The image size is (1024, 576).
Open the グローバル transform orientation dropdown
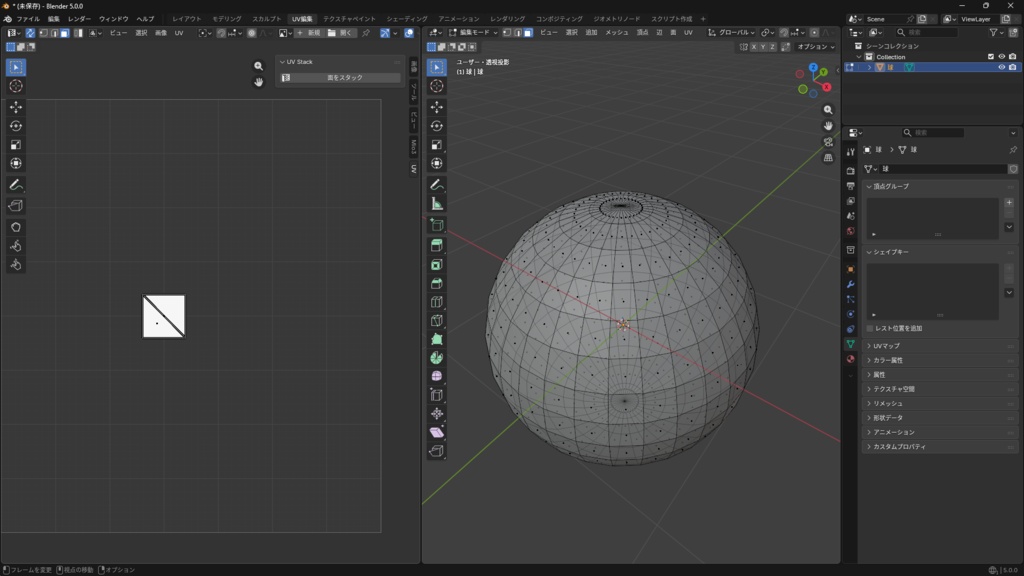(731, 33)
